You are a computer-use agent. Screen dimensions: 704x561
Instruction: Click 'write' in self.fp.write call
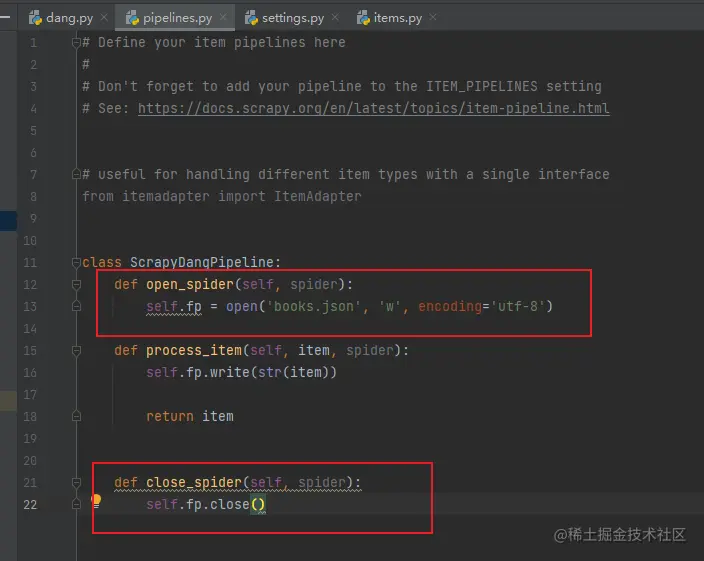click(230, 373)
